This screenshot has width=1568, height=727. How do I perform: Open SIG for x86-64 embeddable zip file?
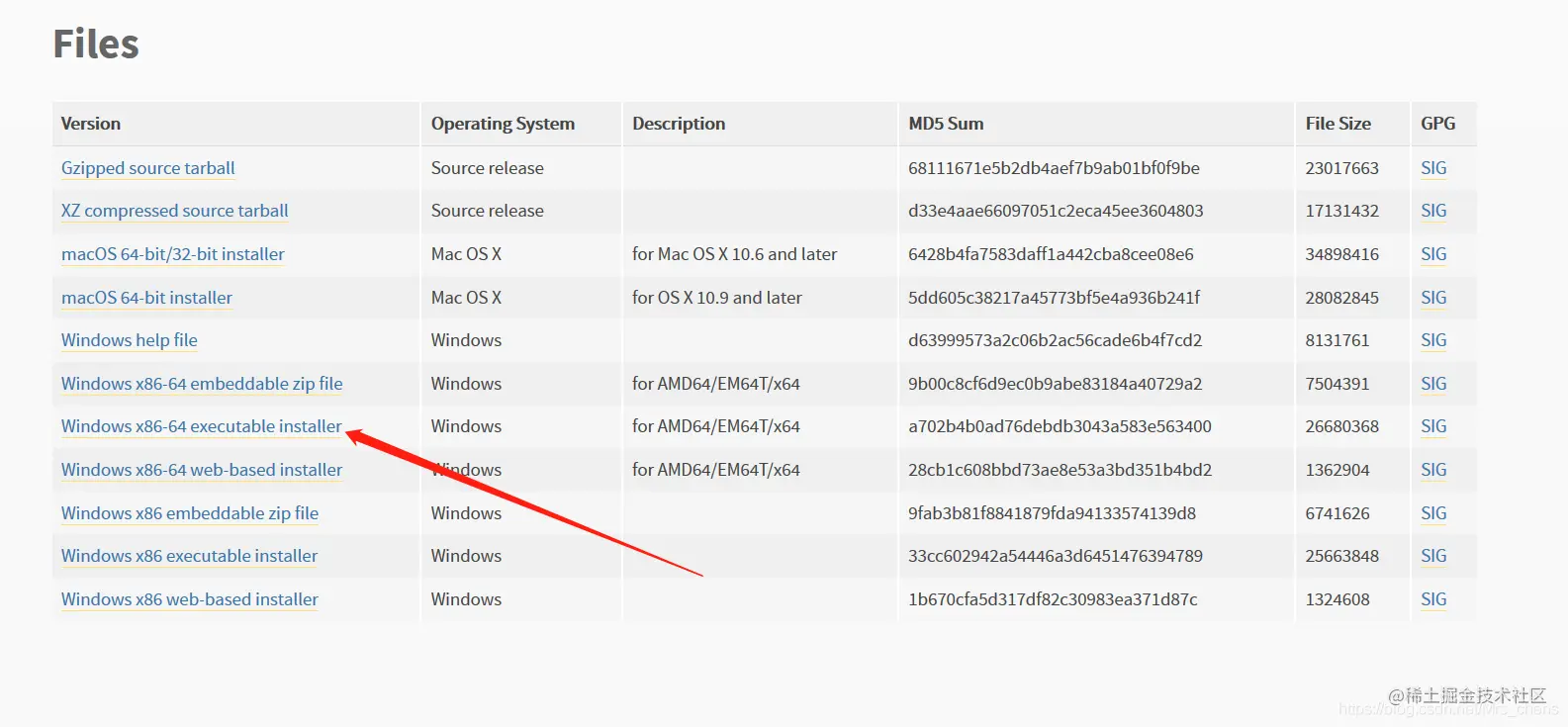coord(1433,384)
